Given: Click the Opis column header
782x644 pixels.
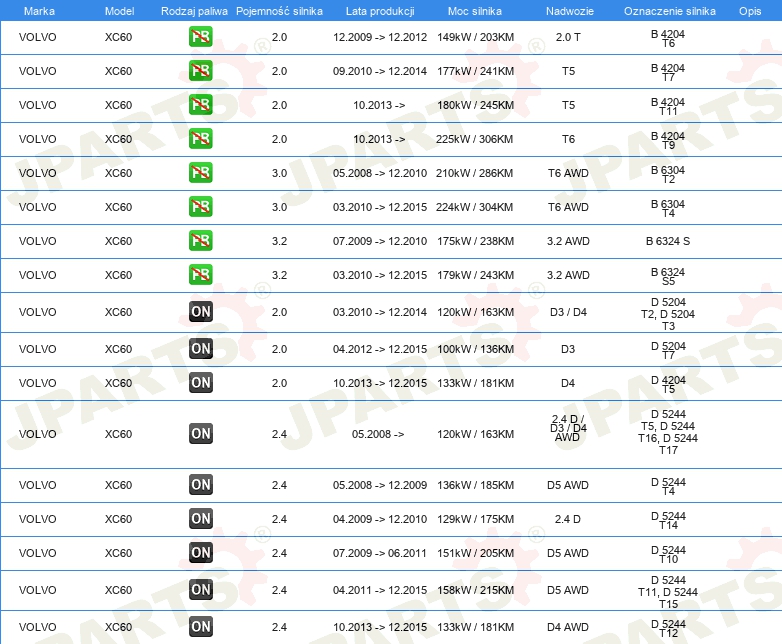Looking at the screenshot, I should 750,11.
